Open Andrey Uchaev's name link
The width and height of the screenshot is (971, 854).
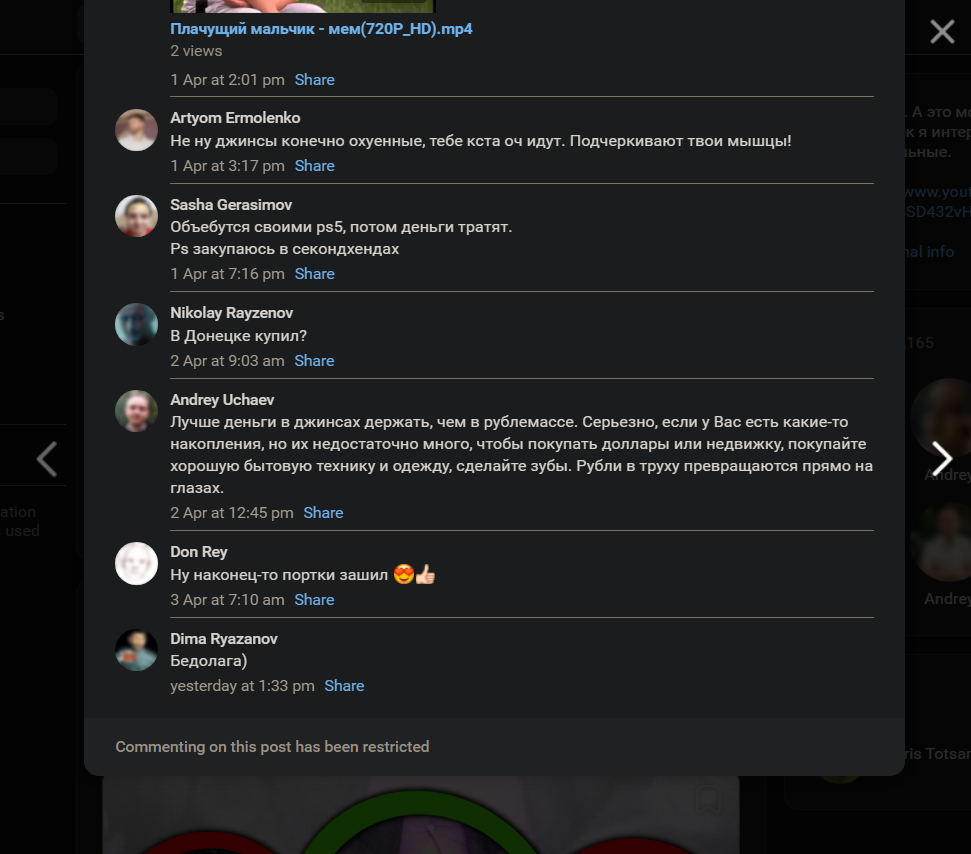(x=222, y=400)
